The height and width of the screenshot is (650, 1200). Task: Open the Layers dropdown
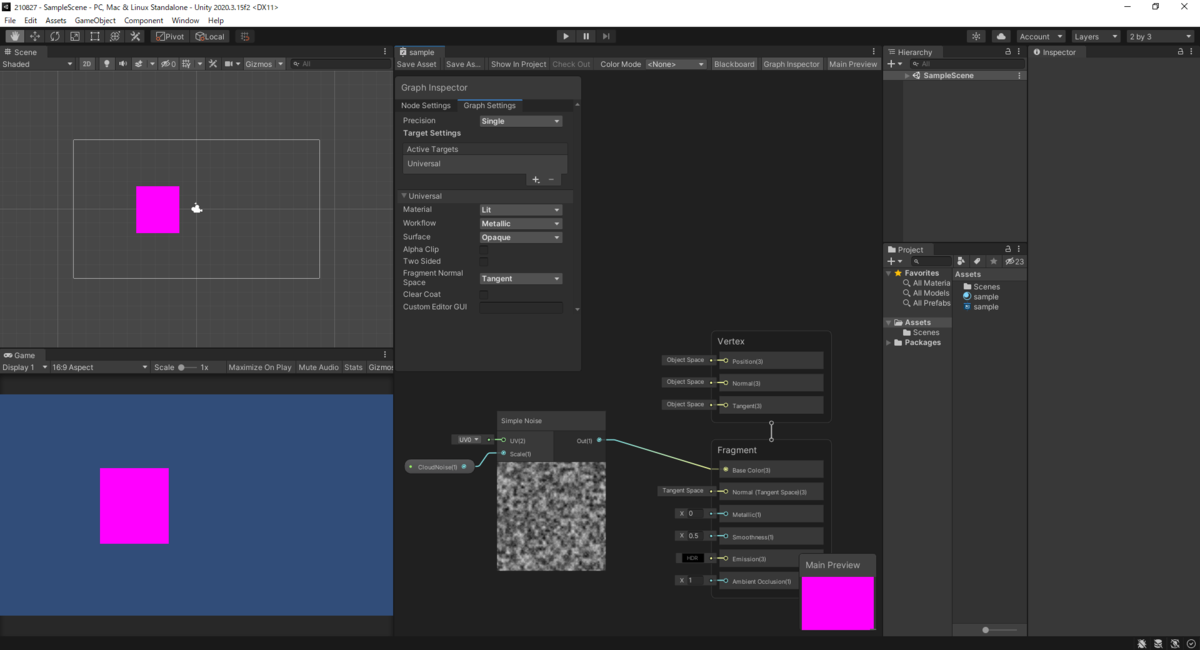(x=1096, y=36)
